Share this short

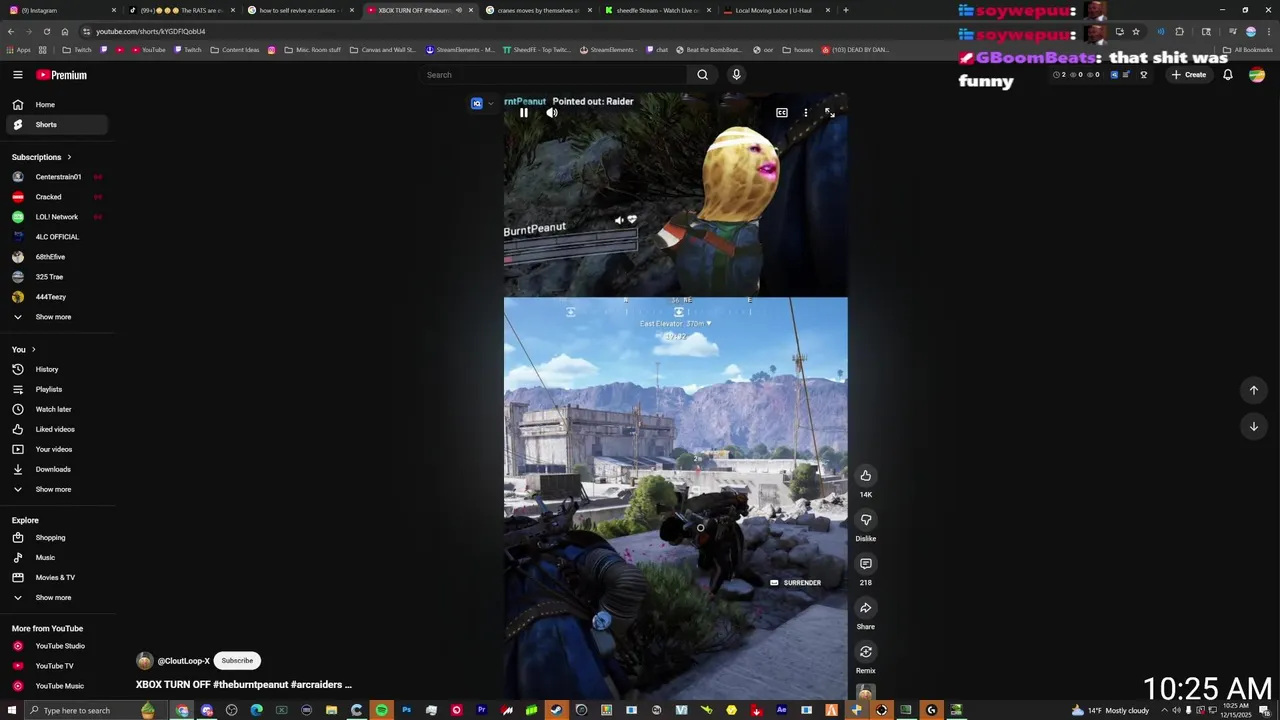[866, 608]
